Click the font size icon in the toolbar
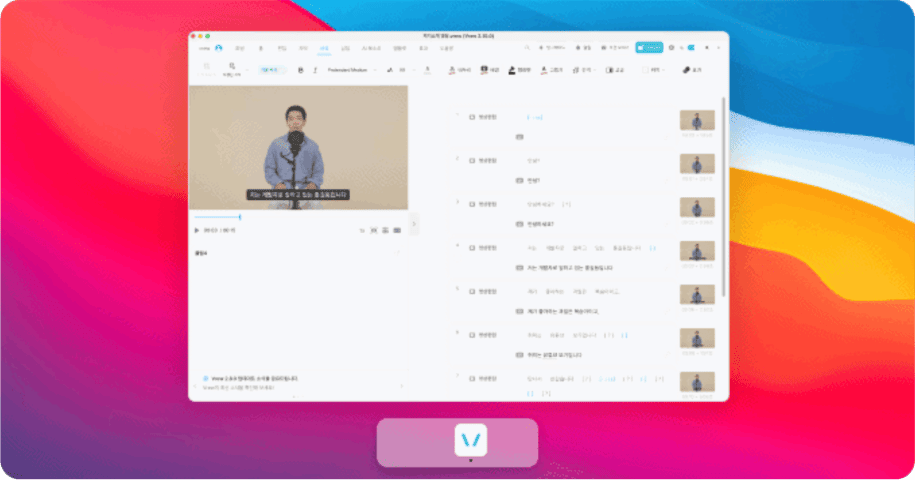 pos(390,70)
